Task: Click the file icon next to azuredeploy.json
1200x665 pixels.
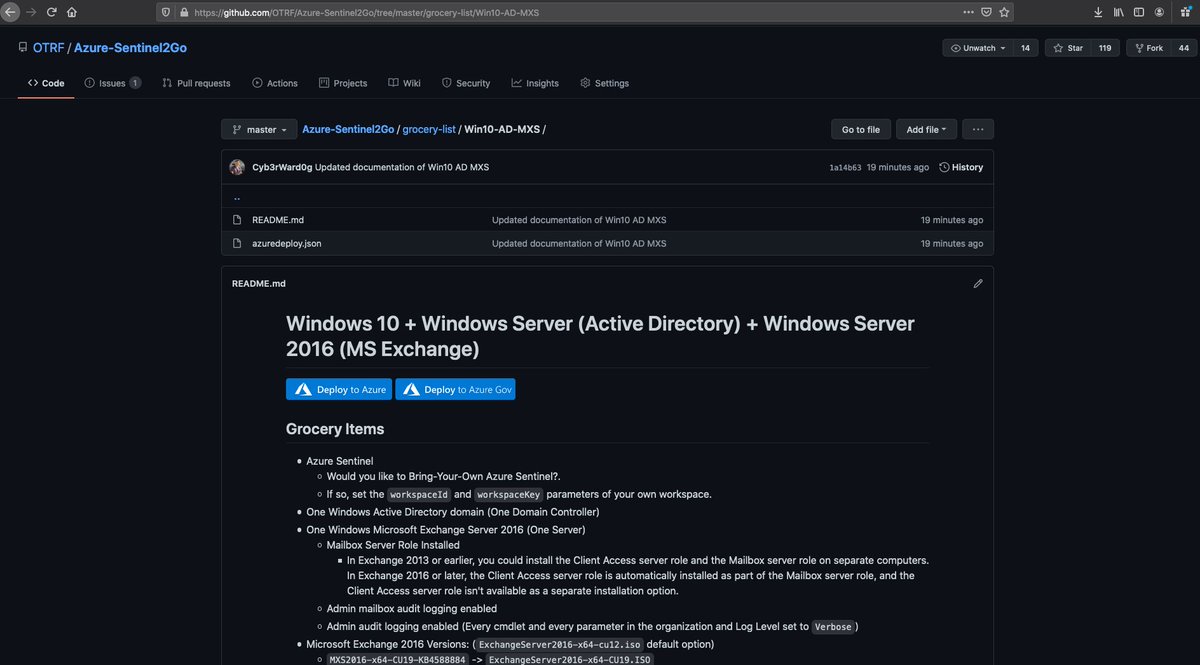Action: point(237,243)
